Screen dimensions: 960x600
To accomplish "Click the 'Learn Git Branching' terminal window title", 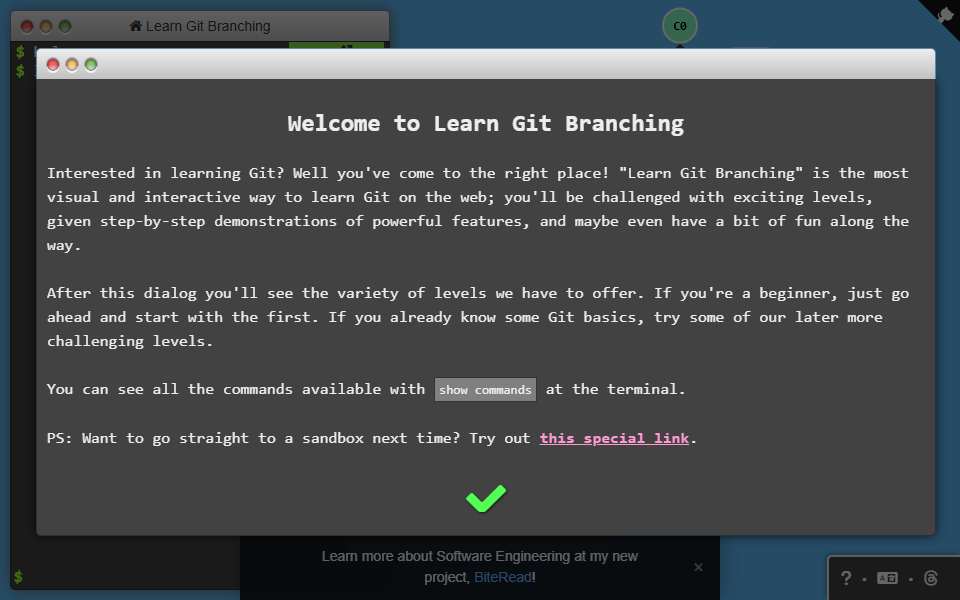I will coord(208,26).
